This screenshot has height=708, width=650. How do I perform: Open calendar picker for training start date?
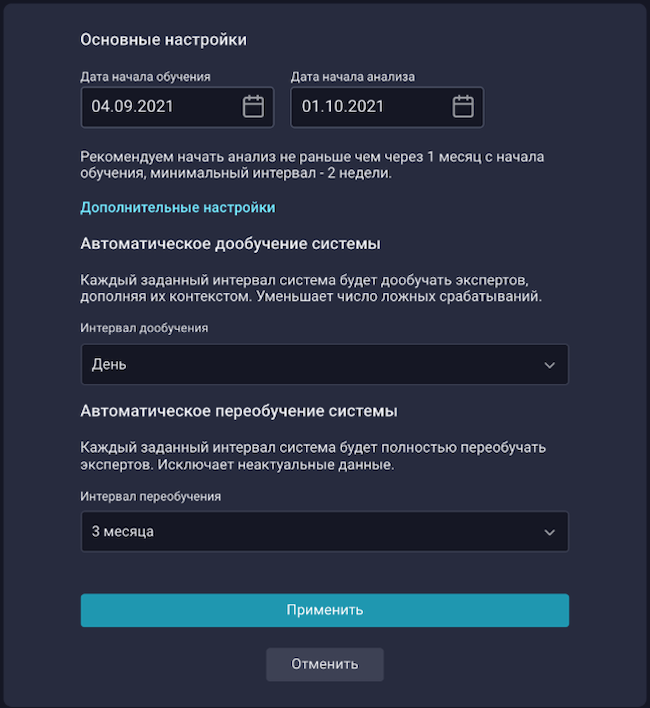tap(253, 106)
